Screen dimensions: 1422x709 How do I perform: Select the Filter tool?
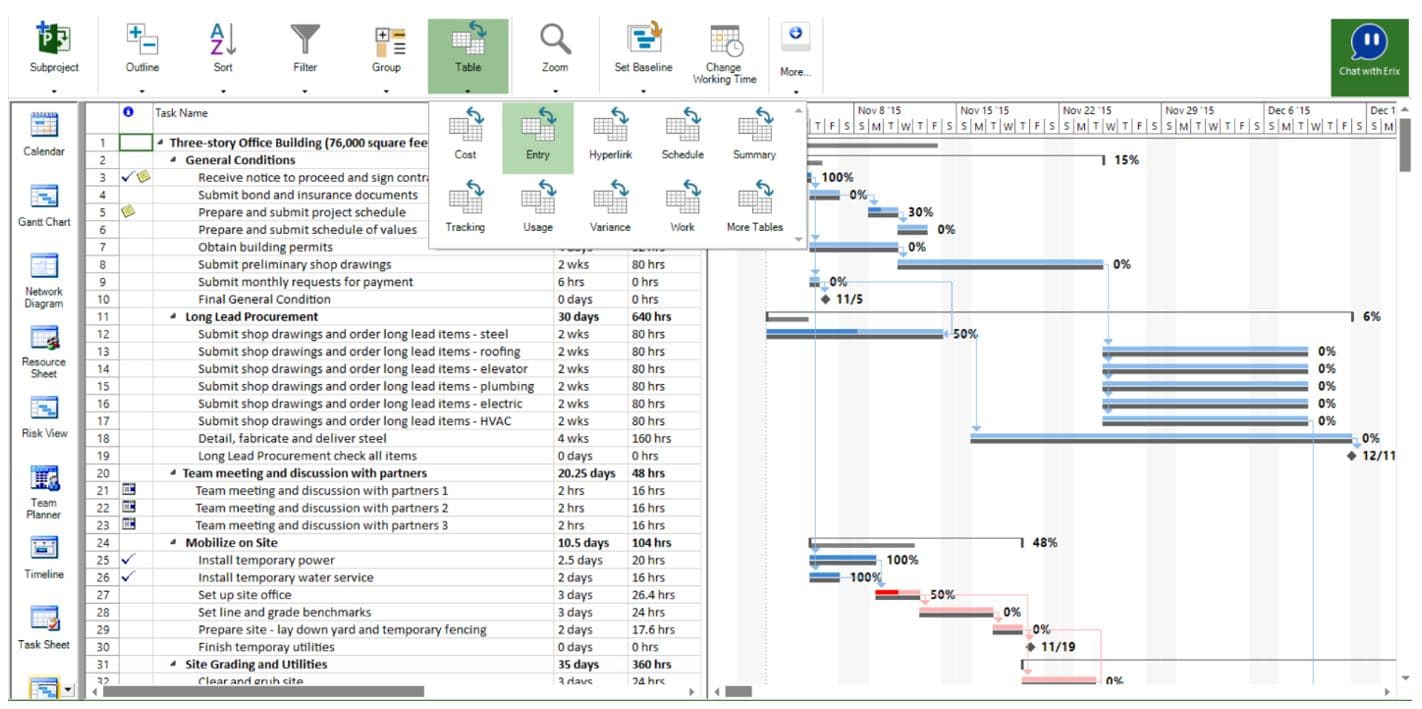[304, 45]
